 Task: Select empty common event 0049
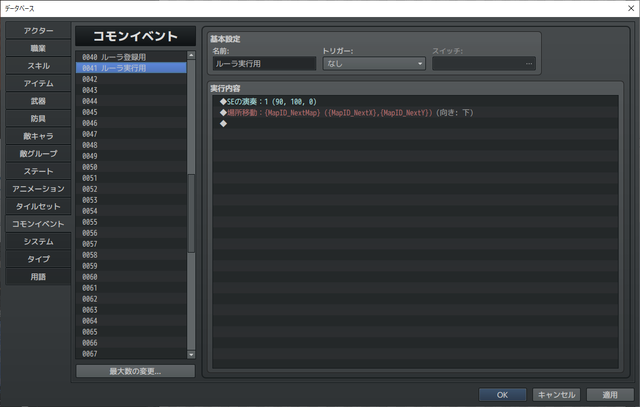tap(131, 156)
